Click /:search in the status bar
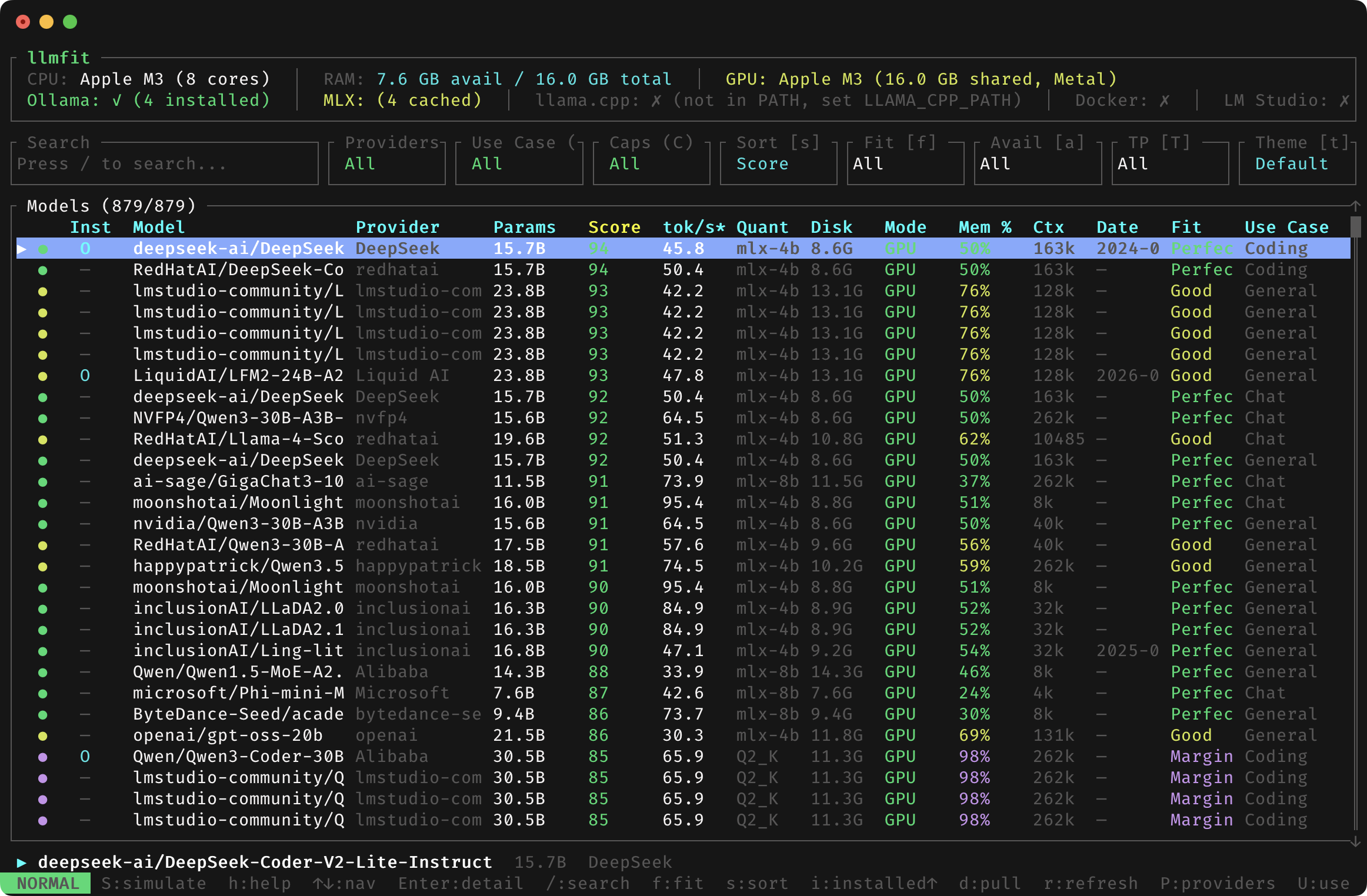 click(588, 884)
